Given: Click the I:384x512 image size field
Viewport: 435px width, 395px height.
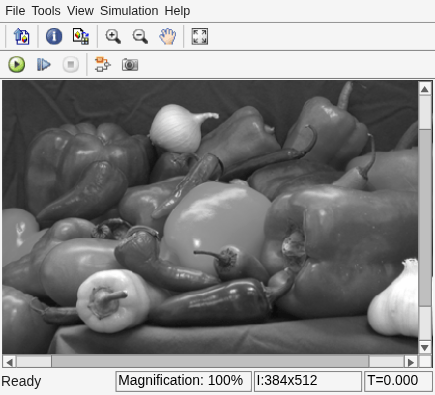Looking at the screenshot, I should tap(308, 381).
